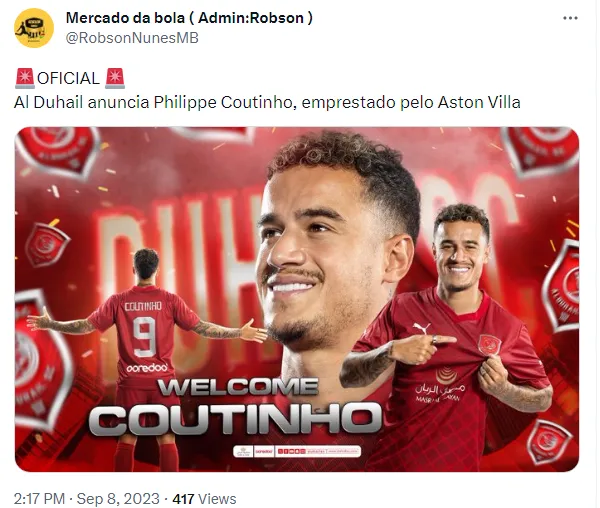Select the siren emoji after OFICIAL
600x508 pixels.
pos(115,78)
